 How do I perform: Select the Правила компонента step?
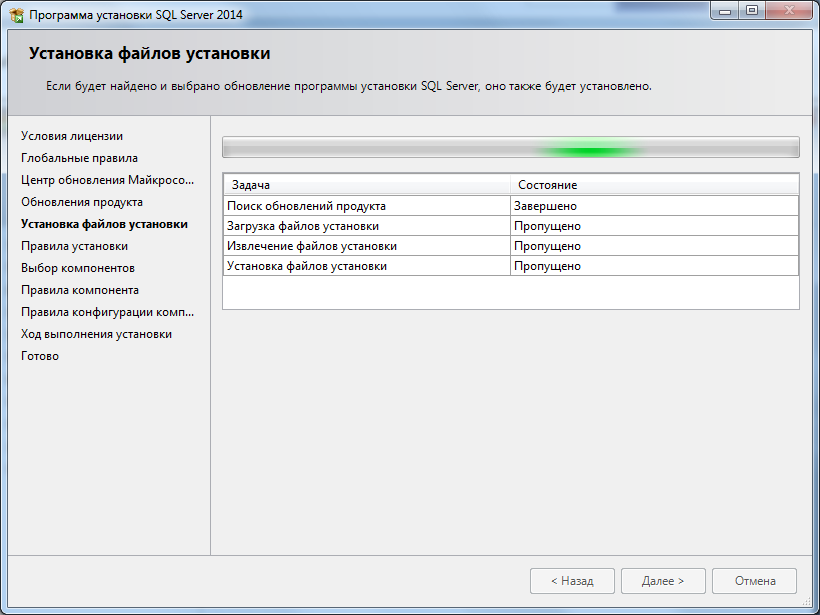pos(80,290)
